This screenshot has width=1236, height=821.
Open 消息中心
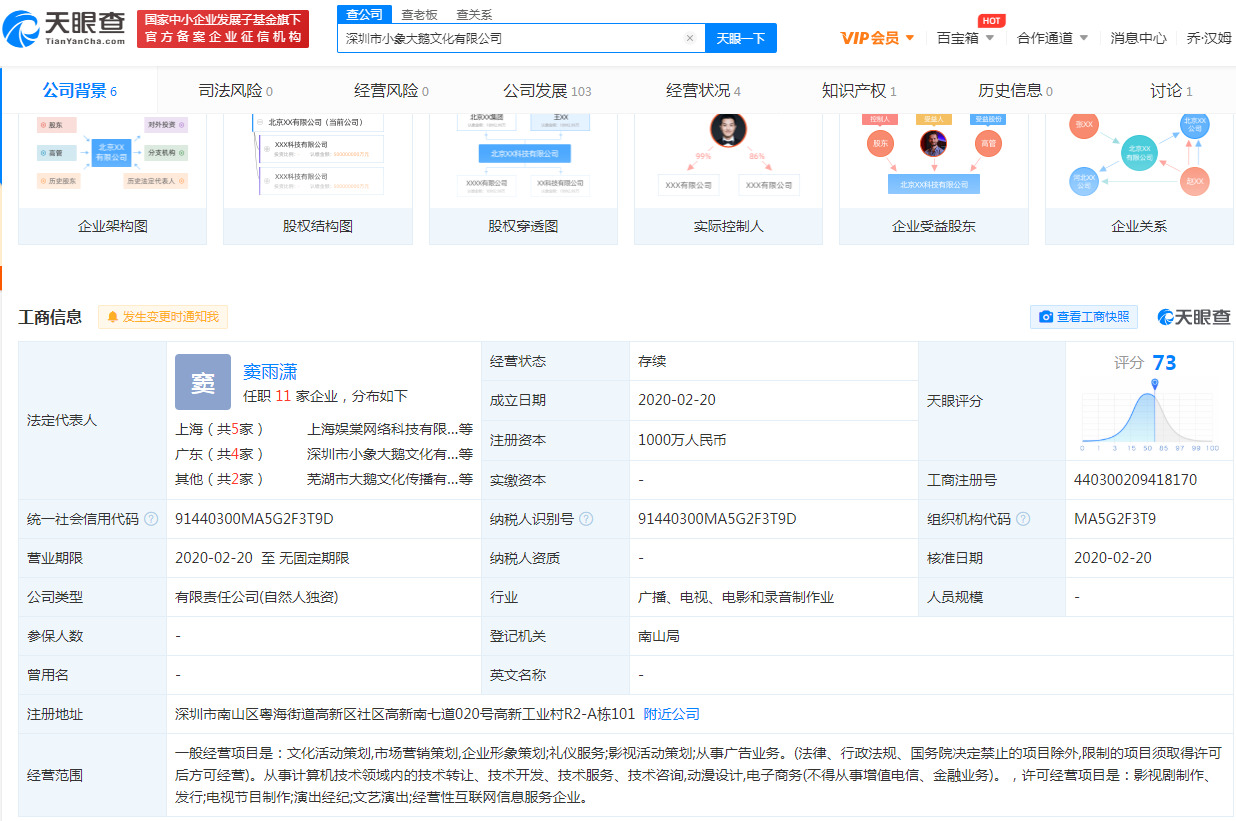coord(1138,38)
